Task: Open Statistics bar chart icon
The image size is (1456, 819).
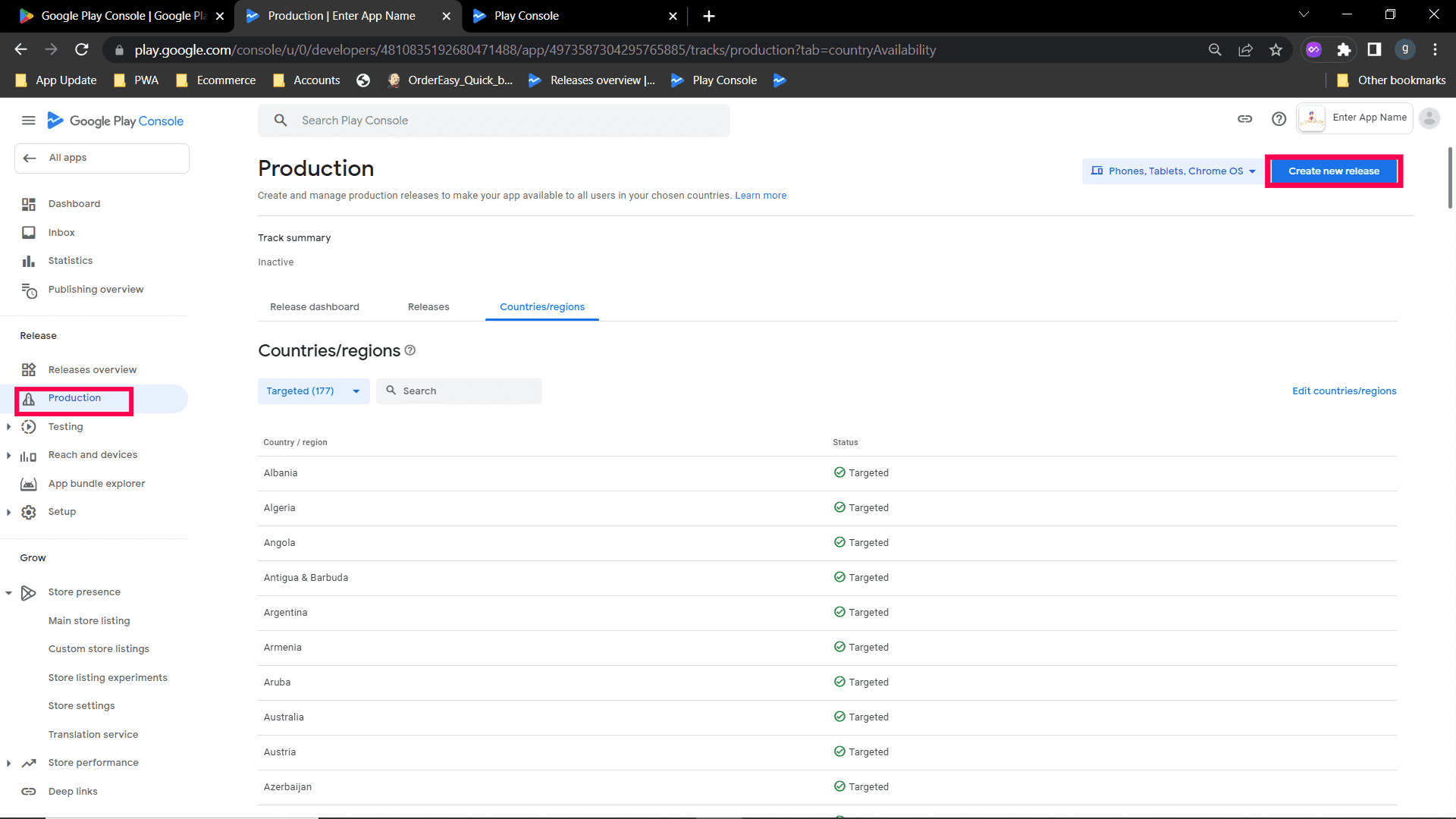Action: [x=29, y=261]
